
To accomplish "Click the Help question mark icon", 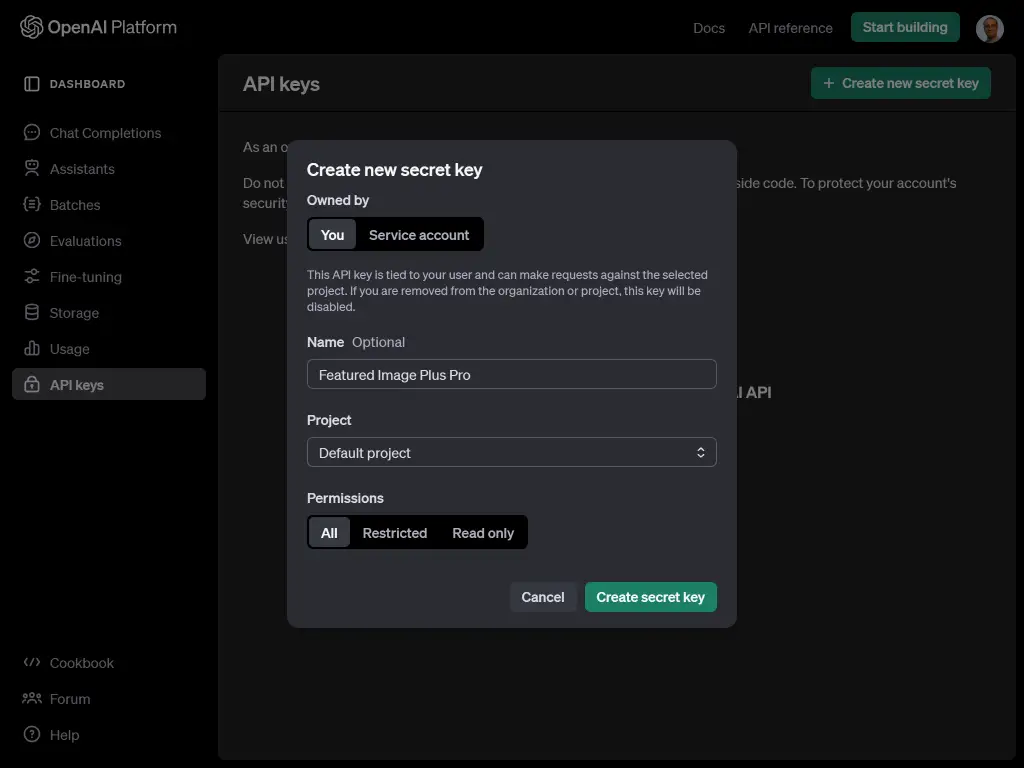I will 31,734.
